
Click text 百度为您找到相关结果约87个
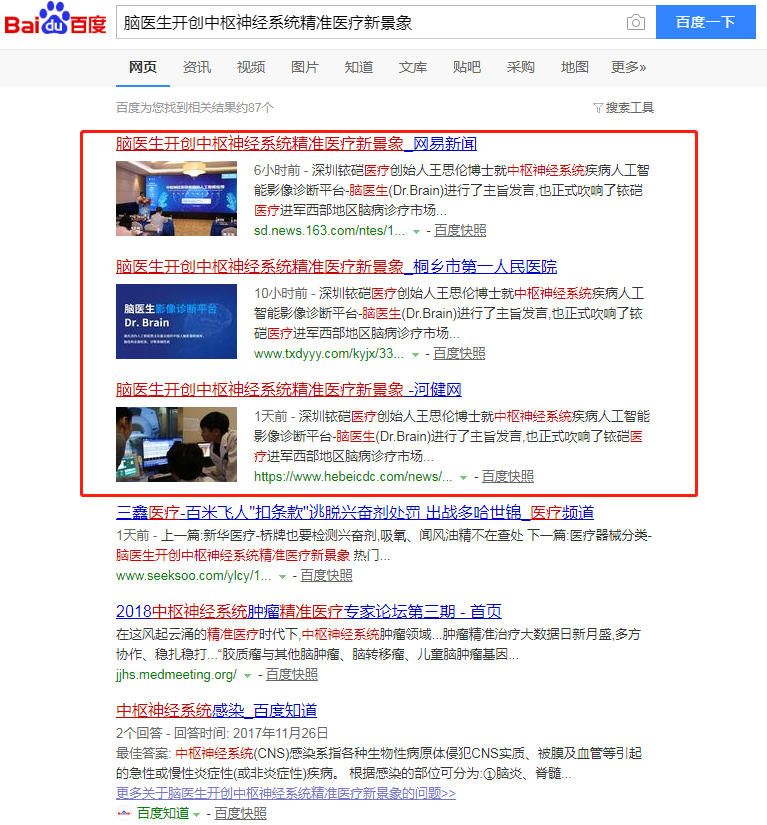click(x=195, y=108)
